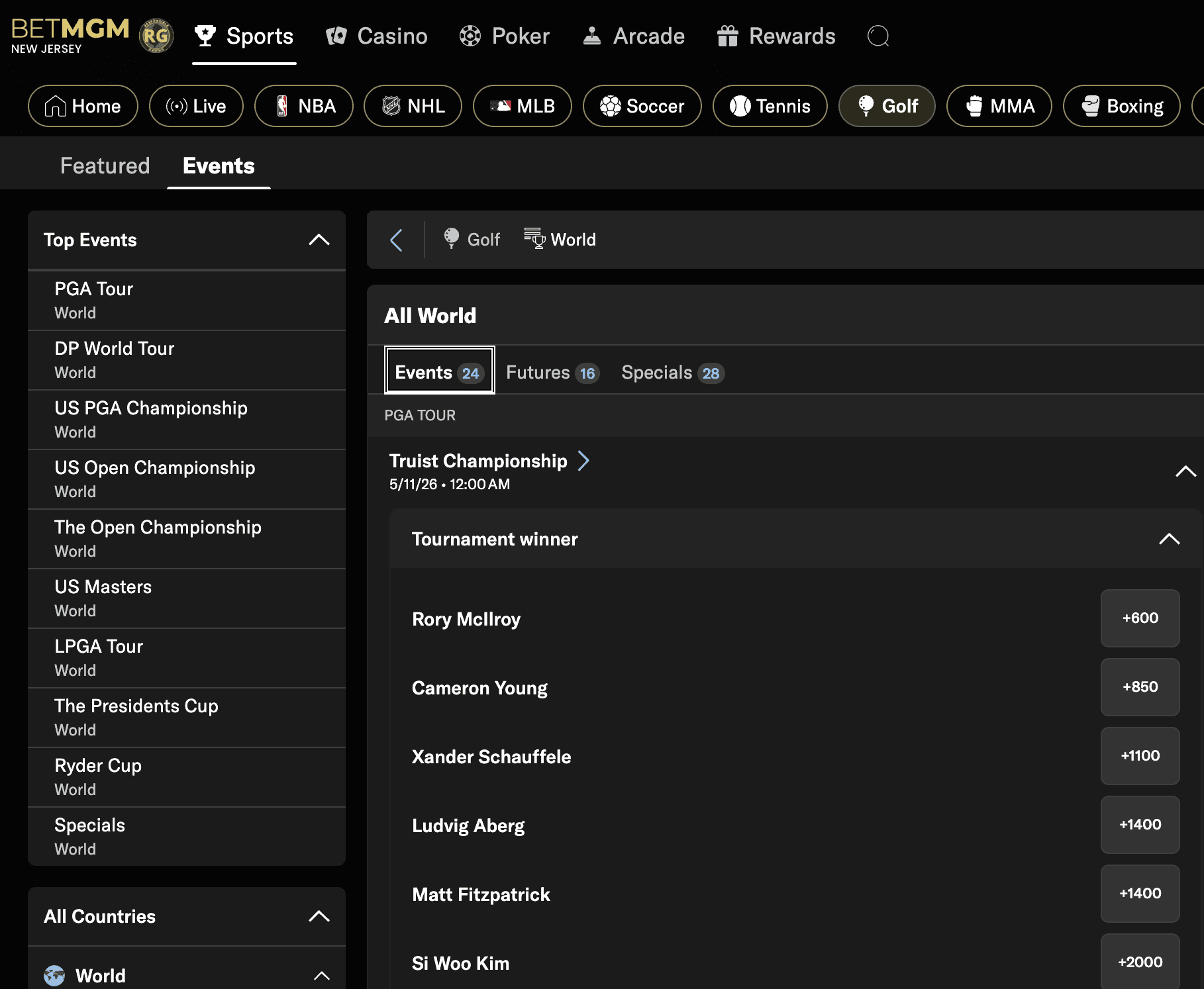Open search with the magnifier icon
Image resolution: width=1204 pixels, height=989 pixels.
pyautogui.click(x=878, y=36)
